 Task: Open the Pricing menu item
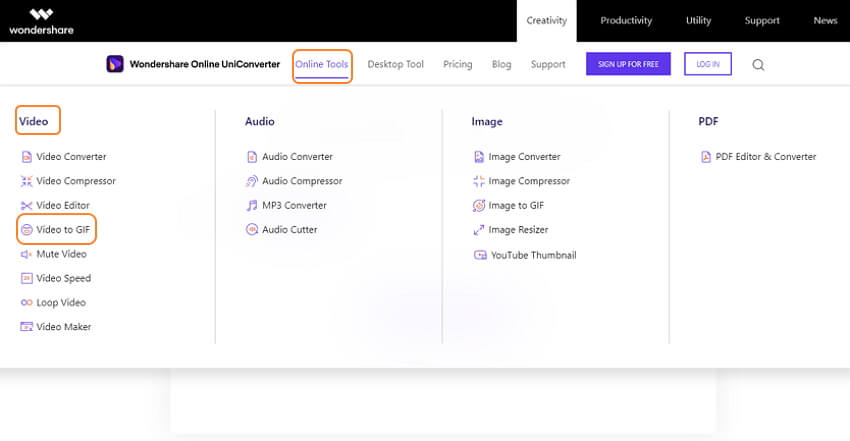[x=458, y=64]
